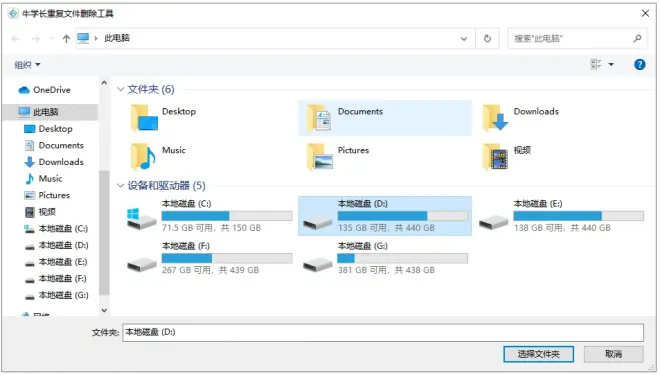Select Downloads in the sidebar
The image size is (660, 375).
(54, 162)
